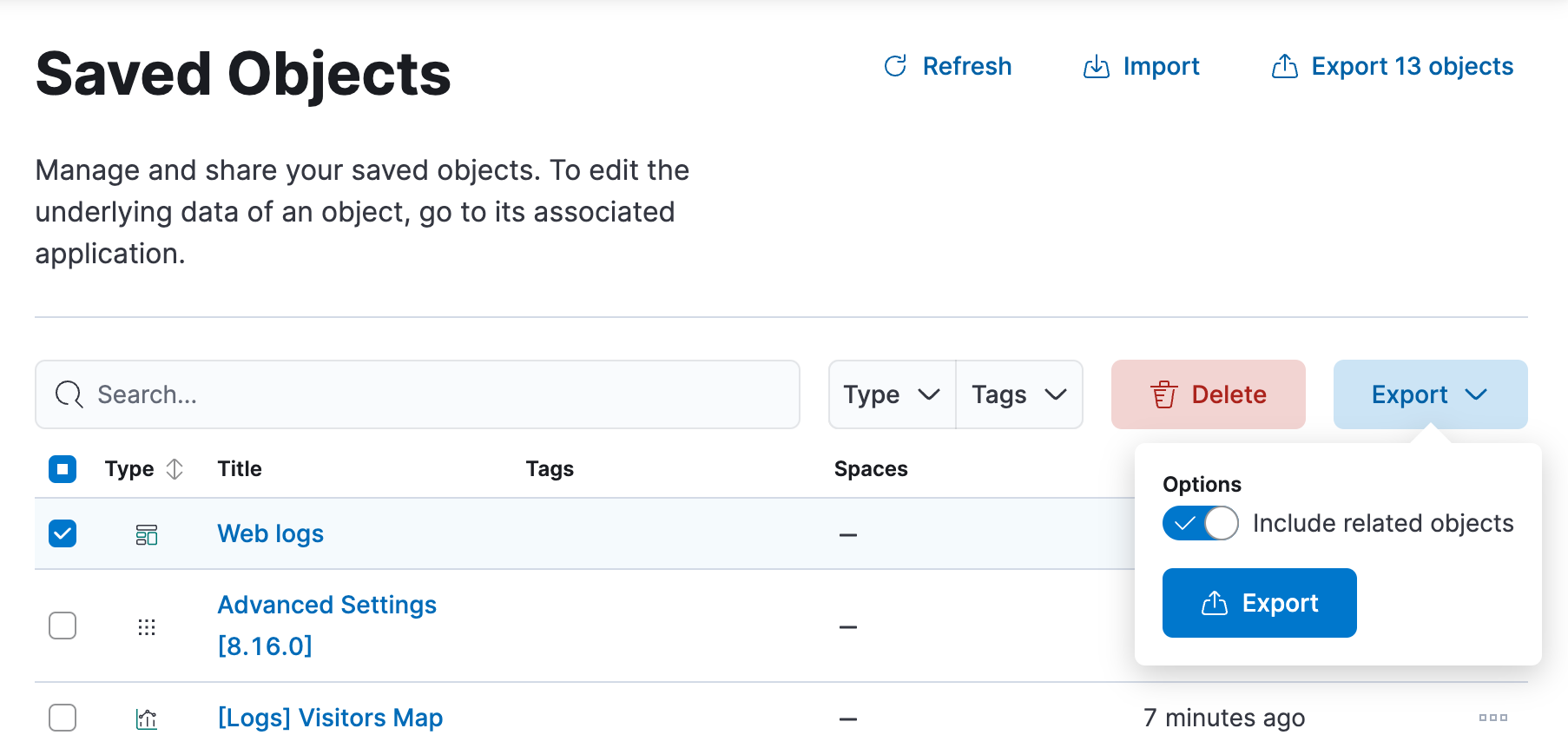
Task: Open the Tags filter dropdown
Action: point(1018,394)
